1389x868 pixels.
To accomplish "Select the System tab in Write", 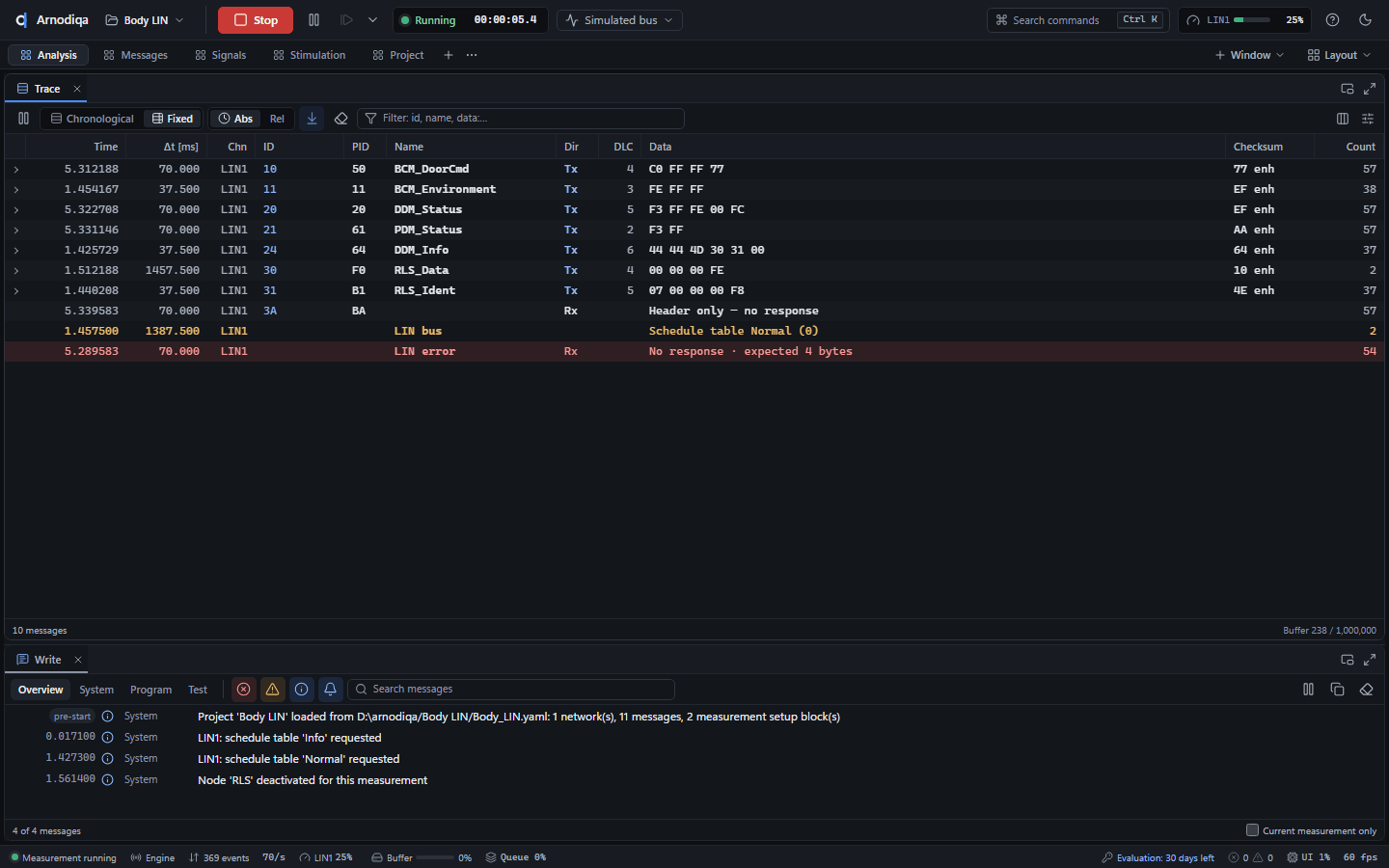I will tap(96, 690).
